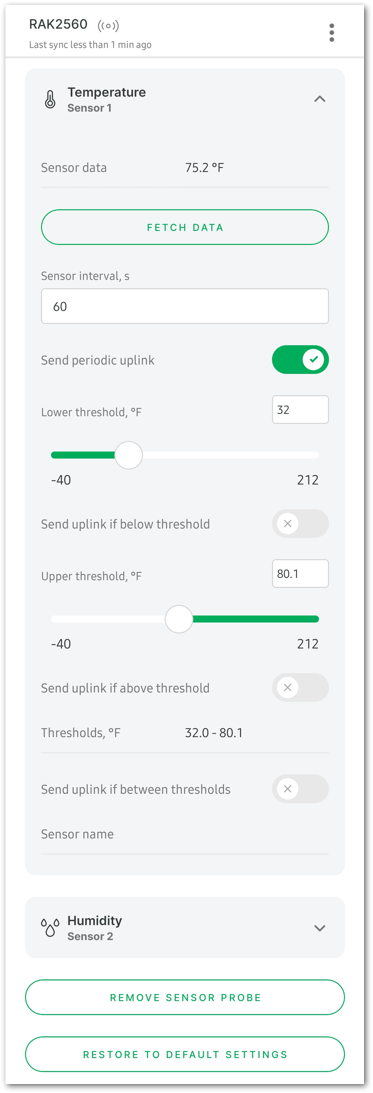Focus the Sensor interval input field

pyautogui.click(x=185, y=307)
